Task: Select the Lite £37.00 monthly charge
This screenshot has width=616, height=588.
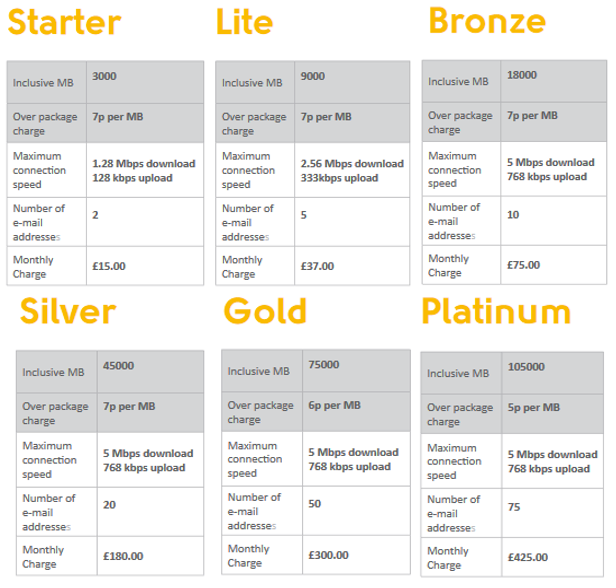Action: pos(317,266)
